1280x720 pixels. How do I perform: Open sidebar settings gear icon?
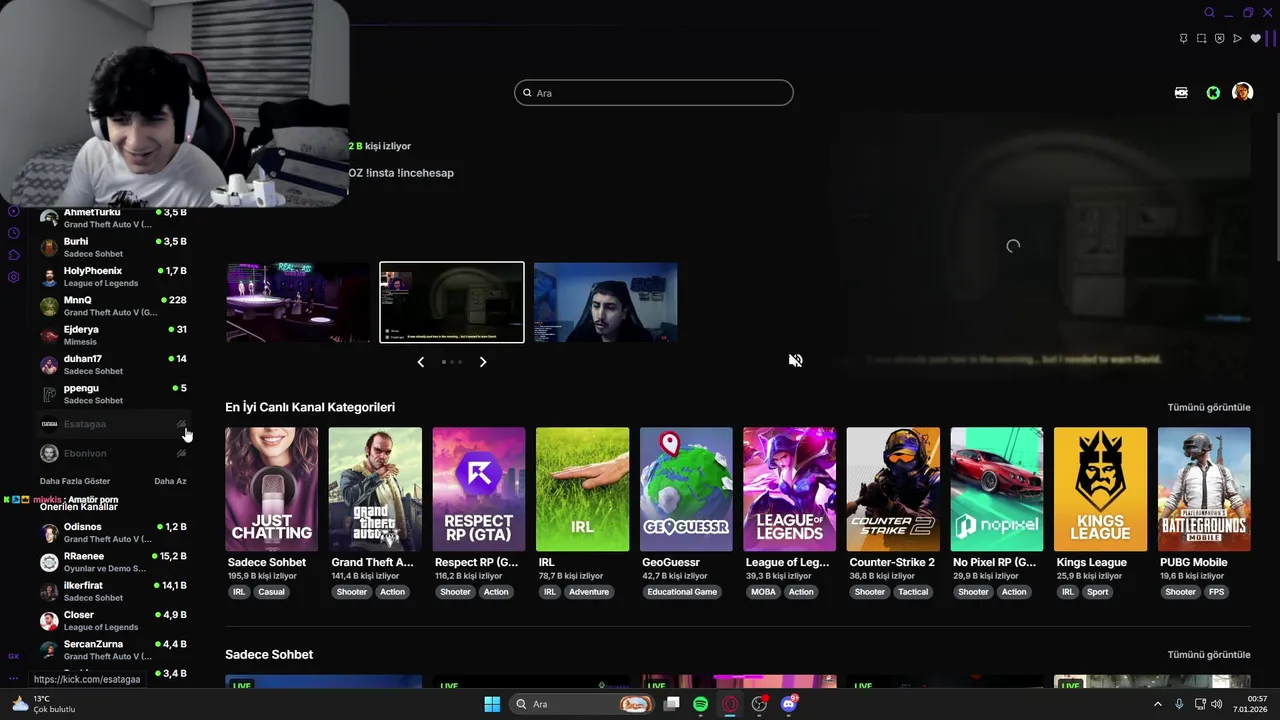pyautogui.click(x=14, y=277)
